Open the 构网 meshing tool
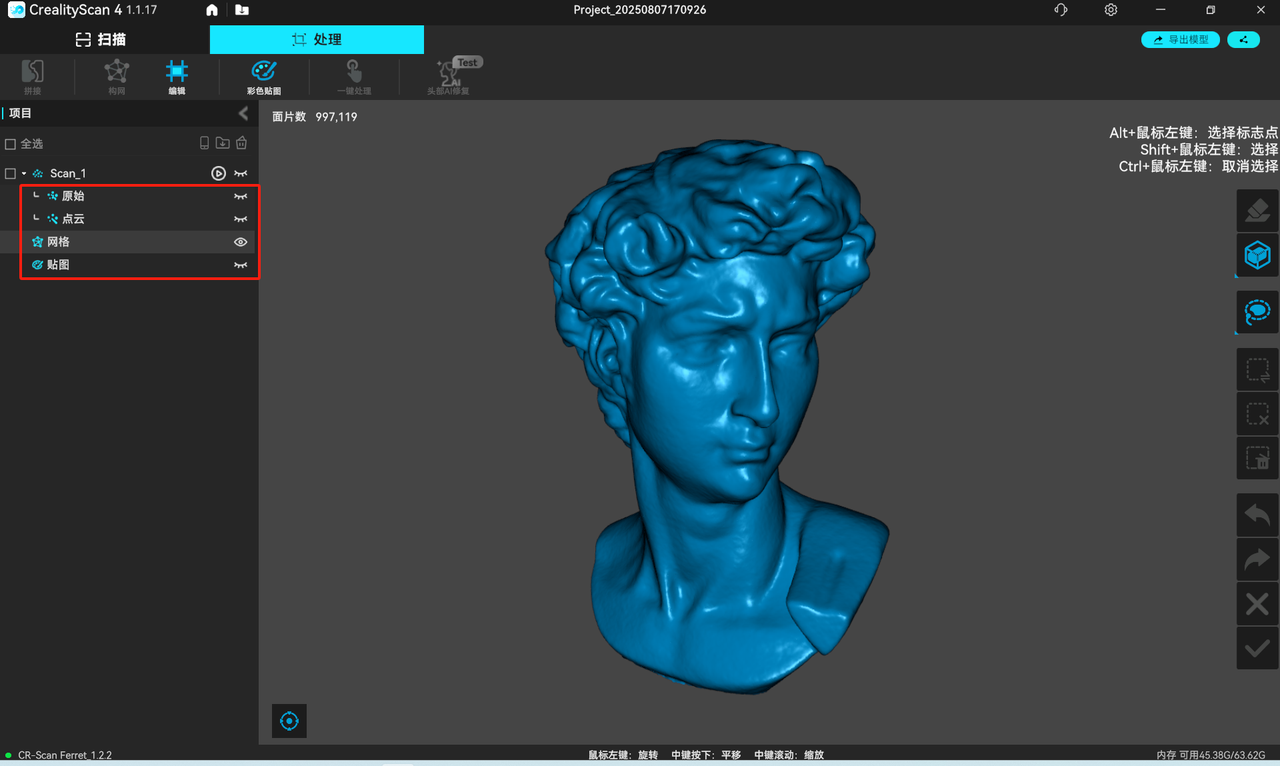Screen dimensions: 1280x766 pos(117,77)
